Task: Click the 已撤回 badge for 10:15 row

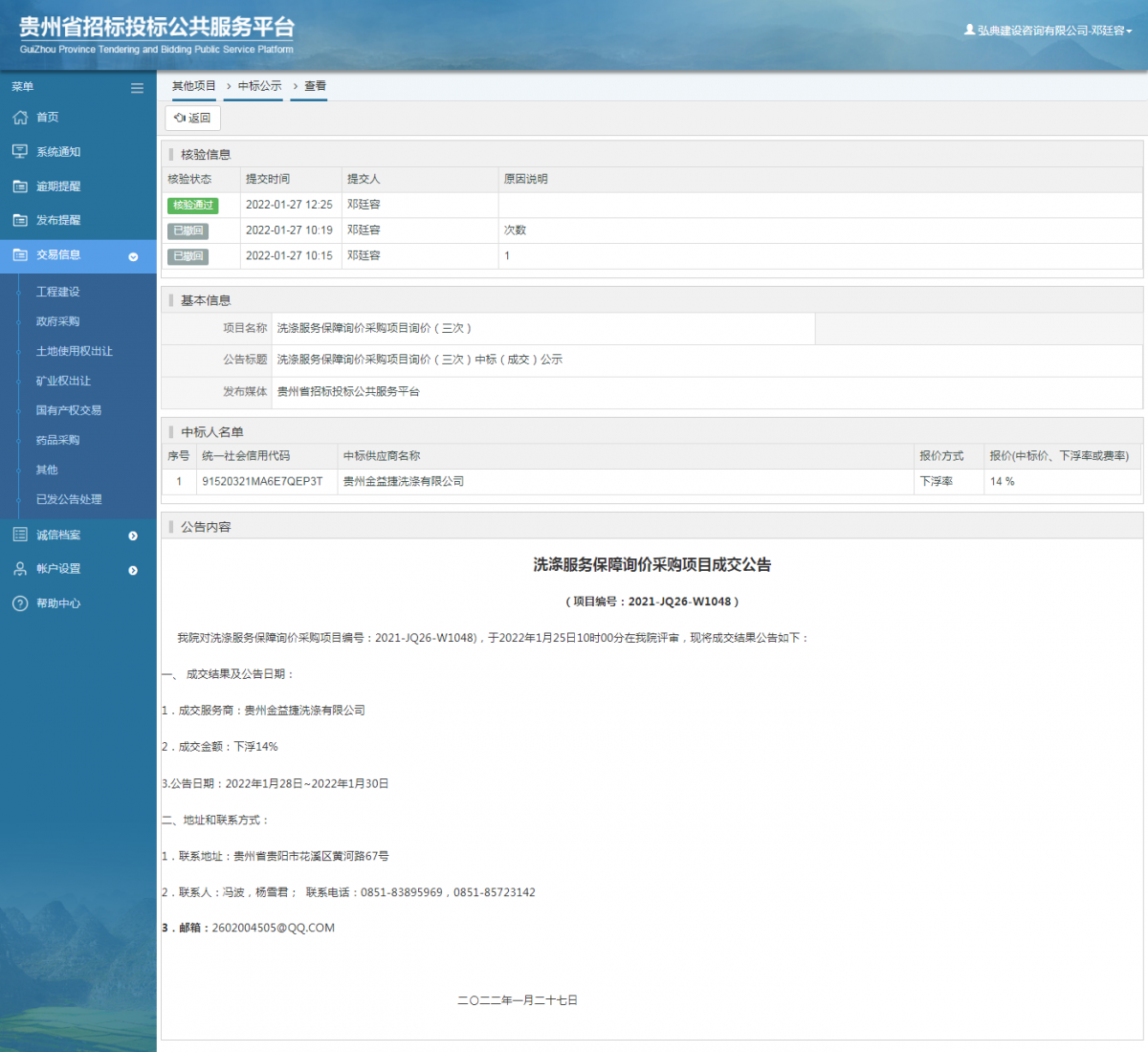Action: (188, 256)
